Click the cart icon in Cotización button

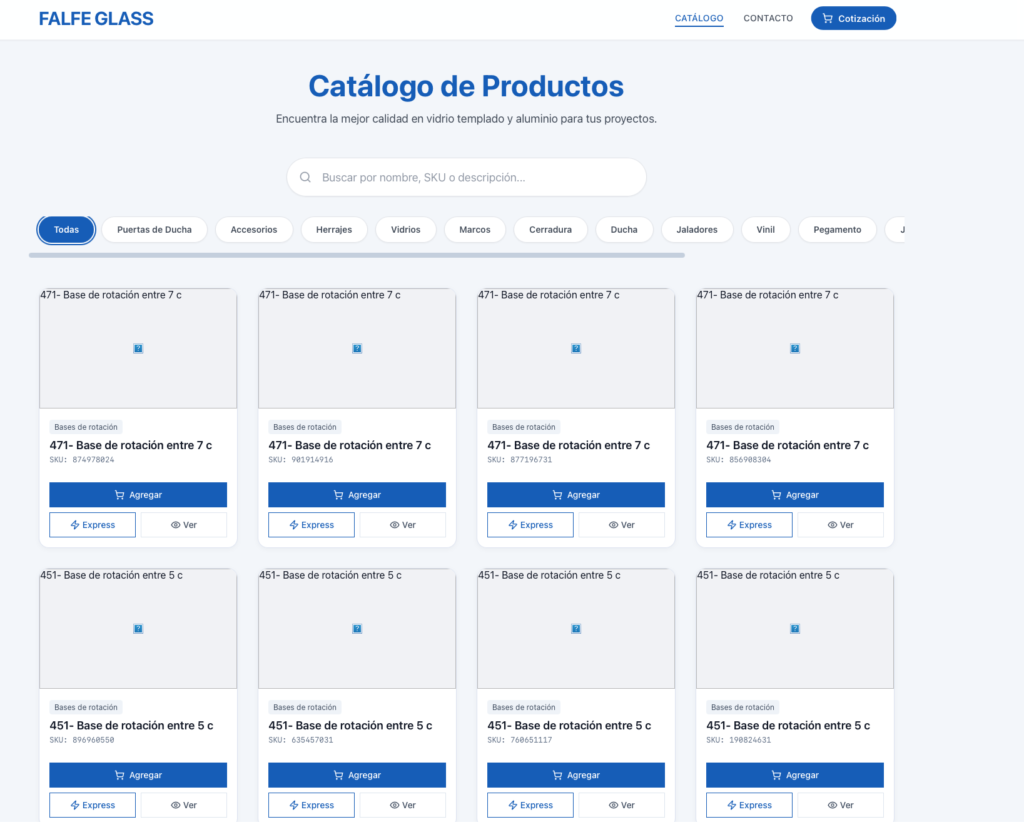point(828,18)
